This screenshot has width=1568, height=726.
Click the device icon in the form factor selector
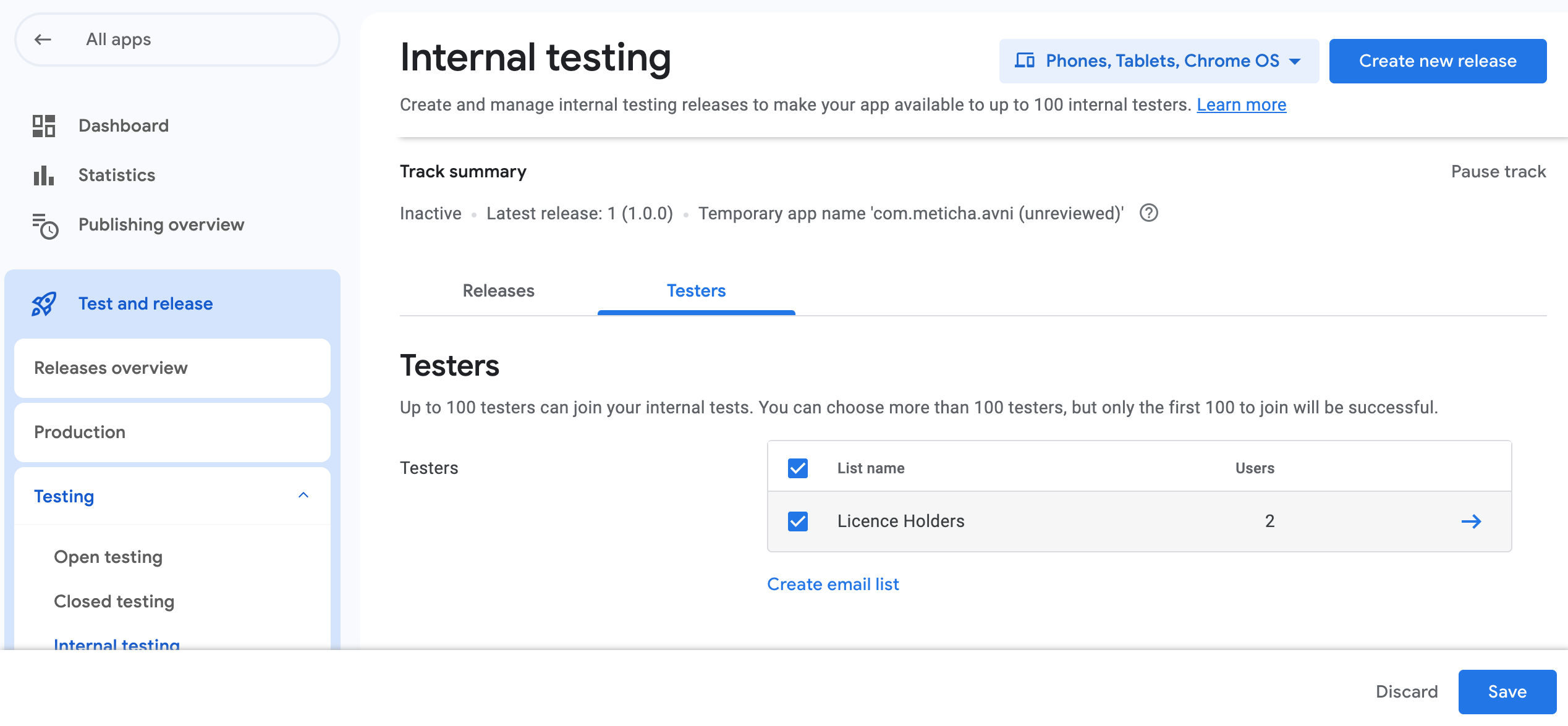point(1024,61)
